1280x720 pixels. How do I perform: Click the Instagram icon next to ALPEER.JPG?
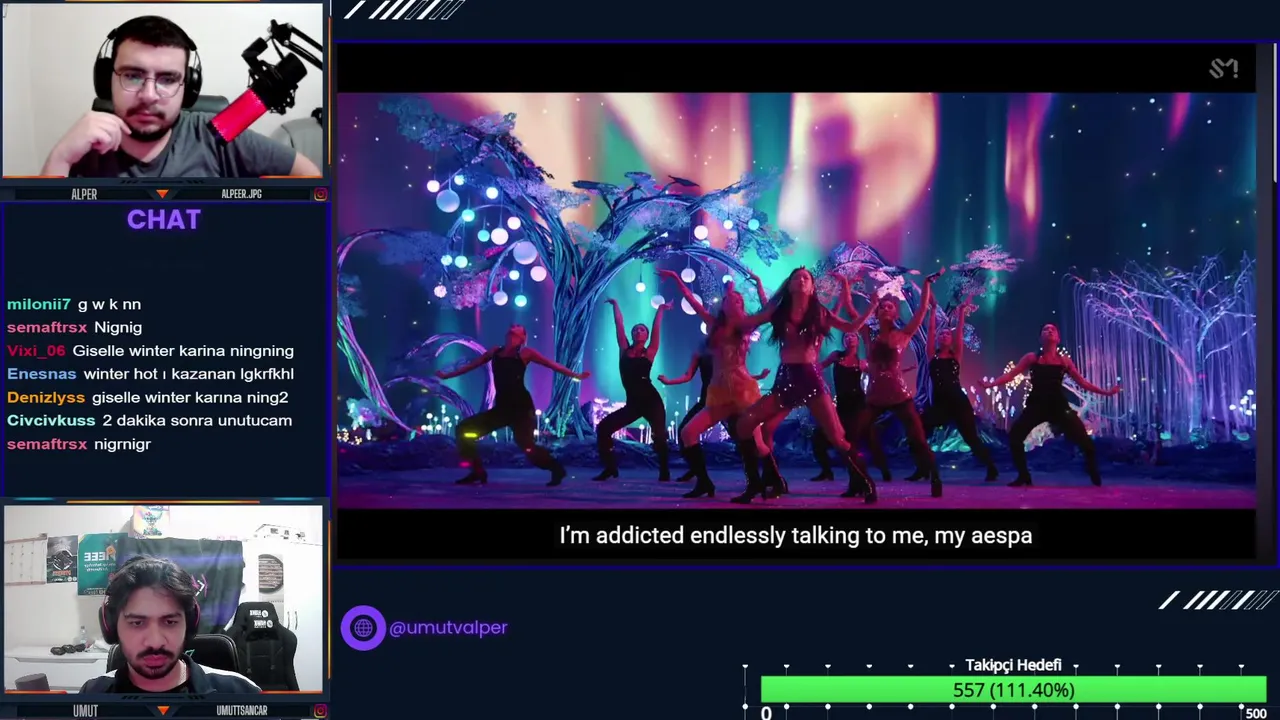click(x=320, y=194)
